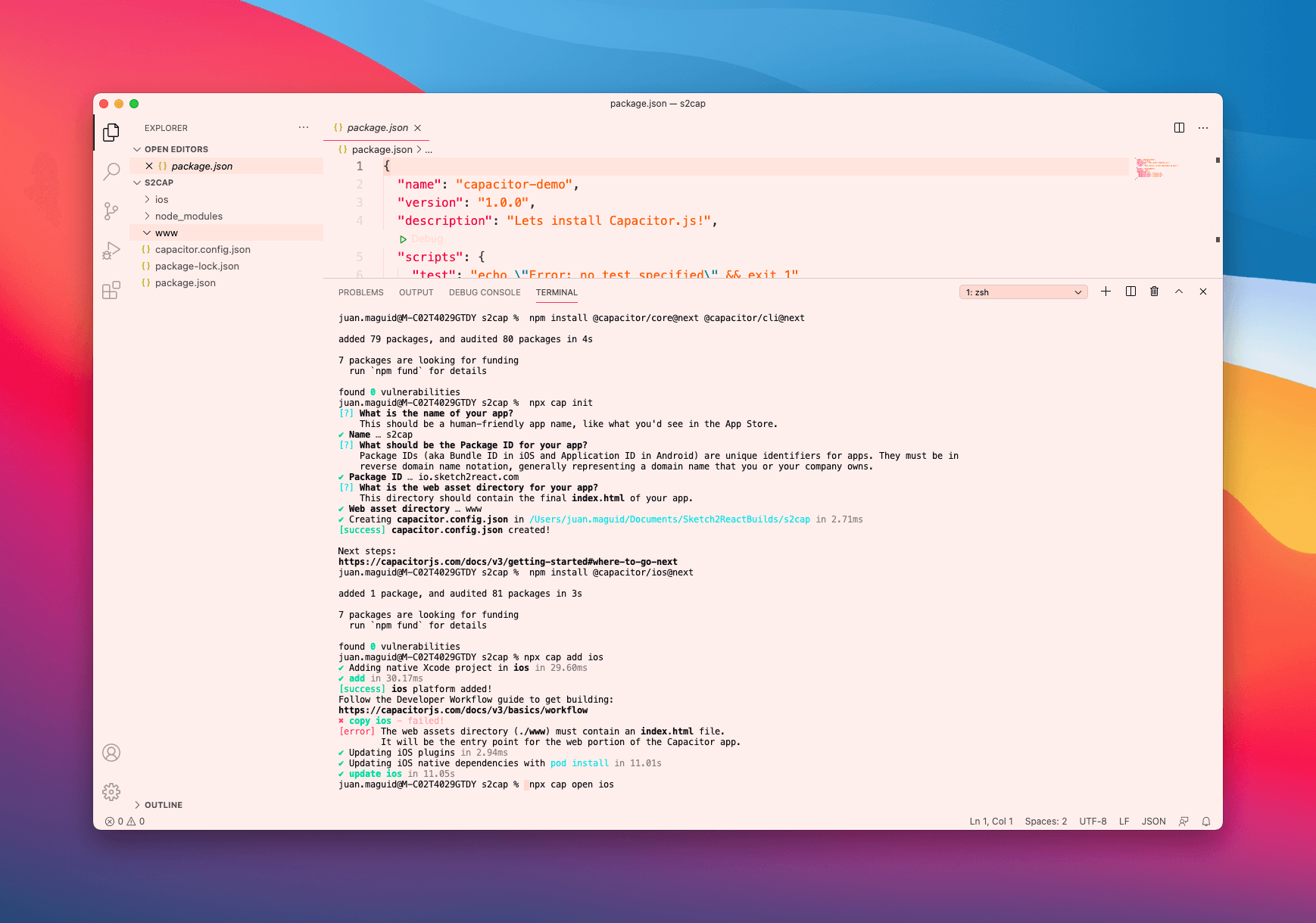Click the editor minimap preview
1316x923 pixels.
tap(1155, 168)
